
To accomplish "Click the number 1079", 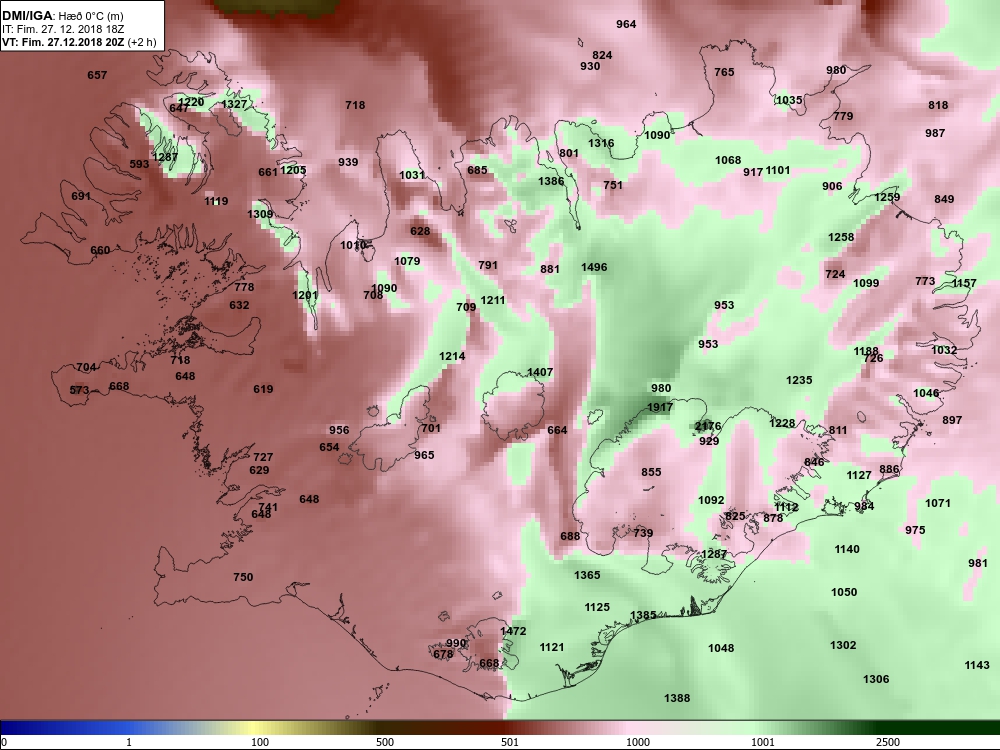I will coord(407,261).
